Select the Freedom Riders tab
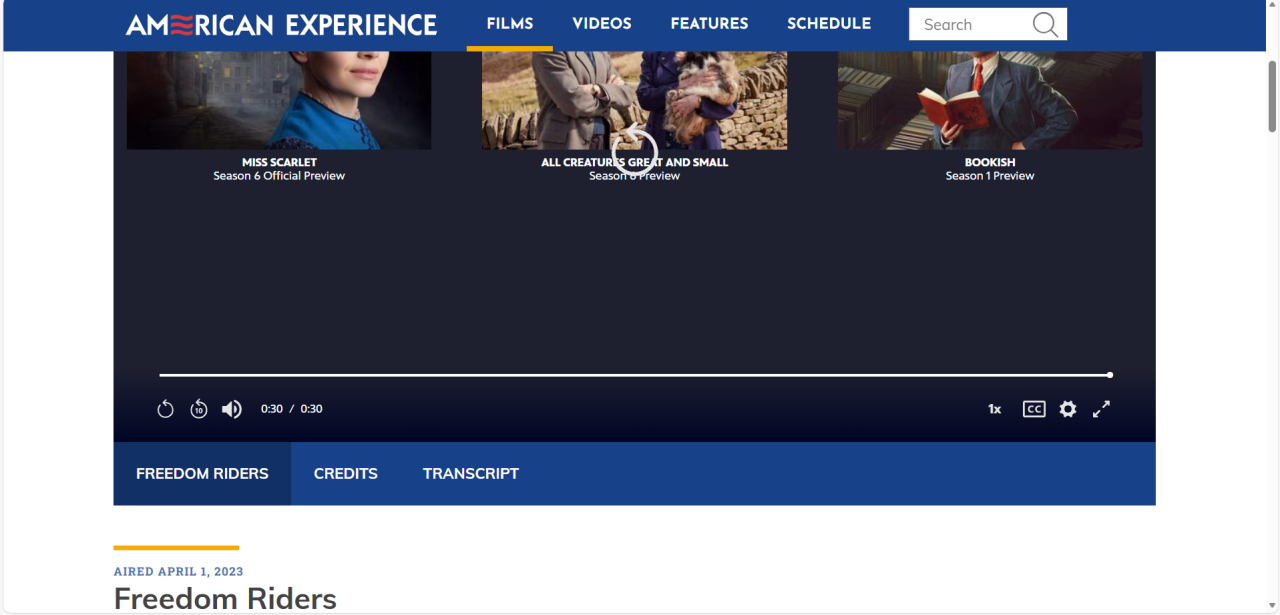The height and width of the screenshot is (615, 1280). (202, 474)
